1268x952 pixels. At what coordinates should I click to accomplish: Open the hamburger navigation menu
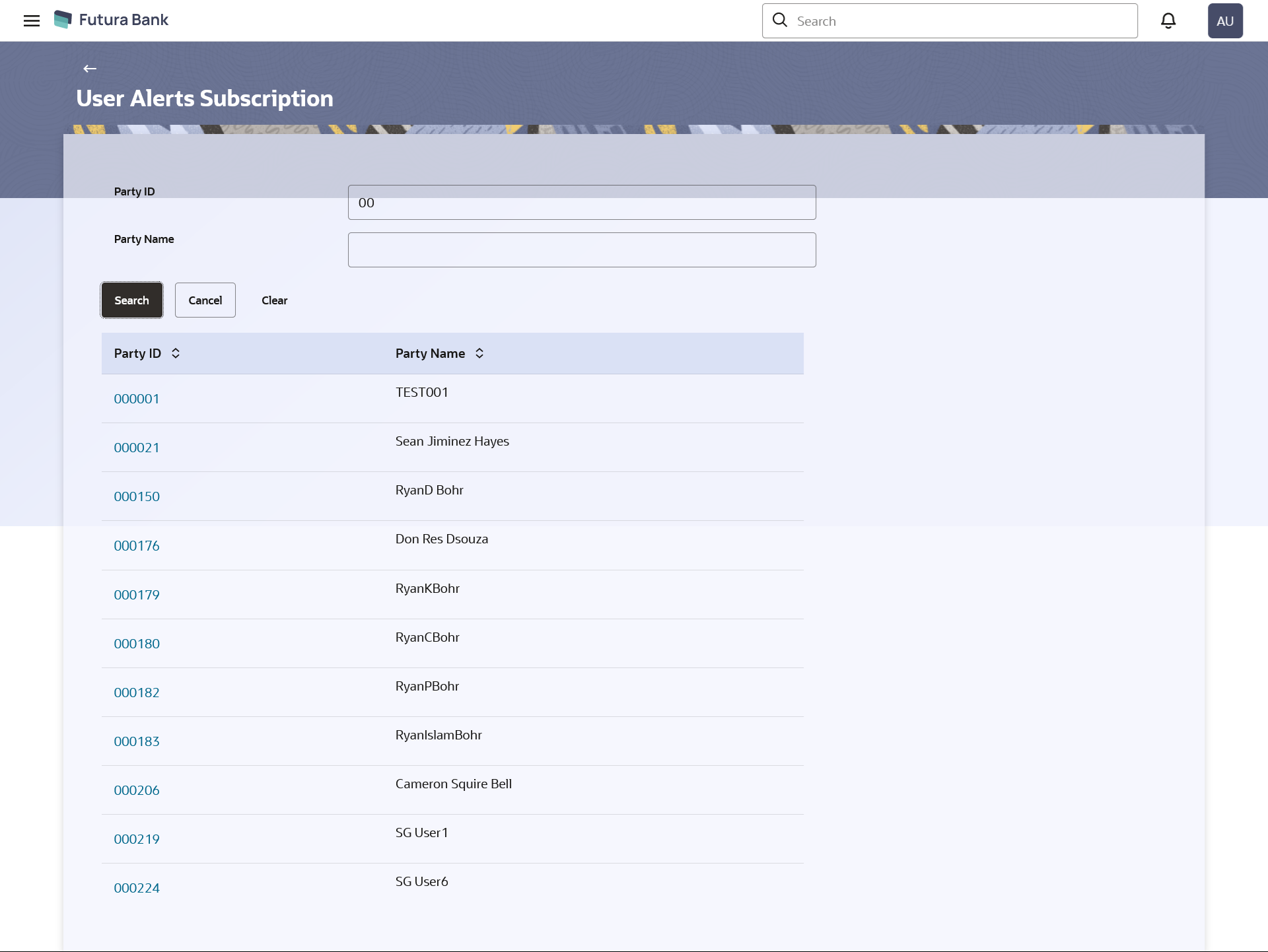[32, 20]
